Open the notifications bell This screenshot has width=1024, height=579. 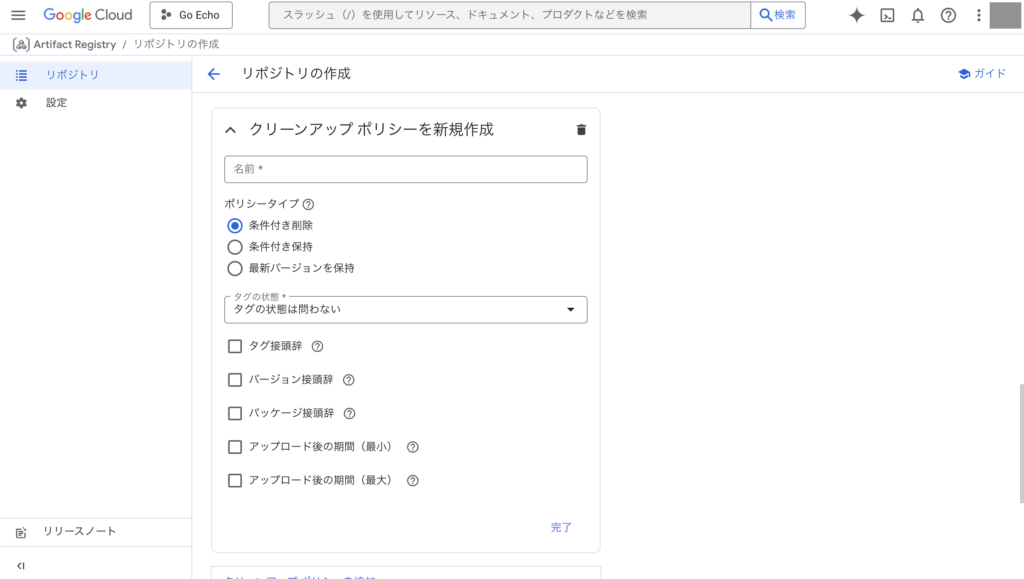coord(917,15)
